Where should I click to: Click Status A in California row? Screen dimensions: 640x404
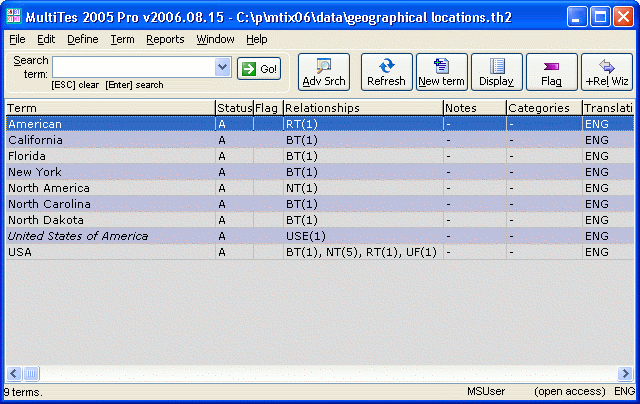pyautogui.click(x=222, y=140)
